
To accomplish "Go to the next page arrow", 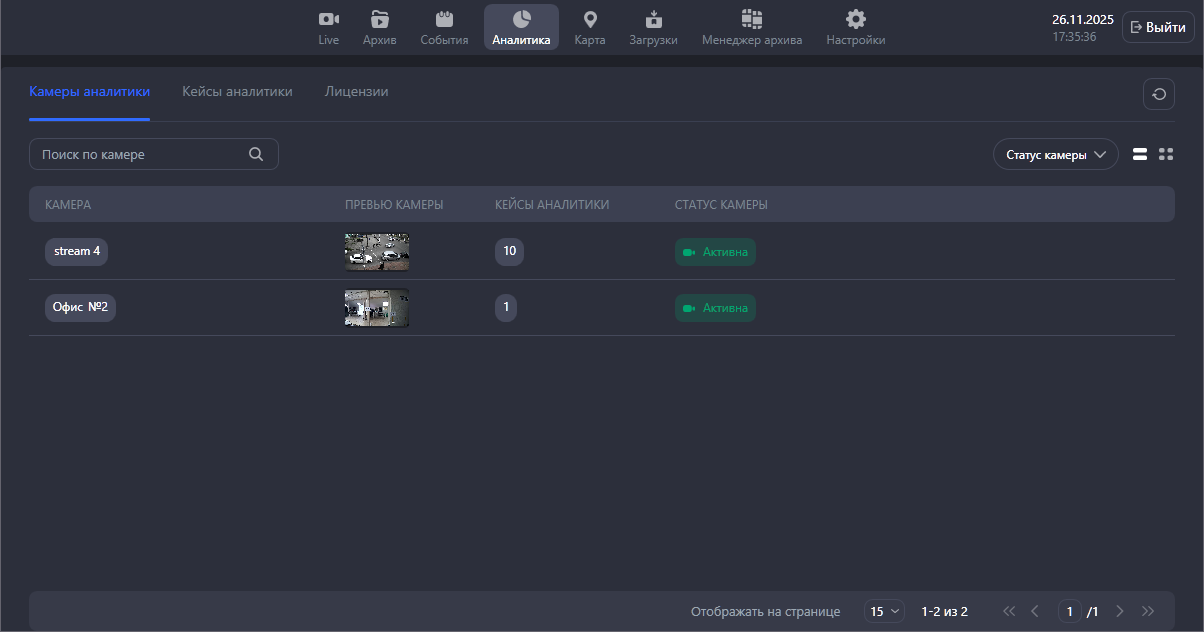I will [1120, 611].
